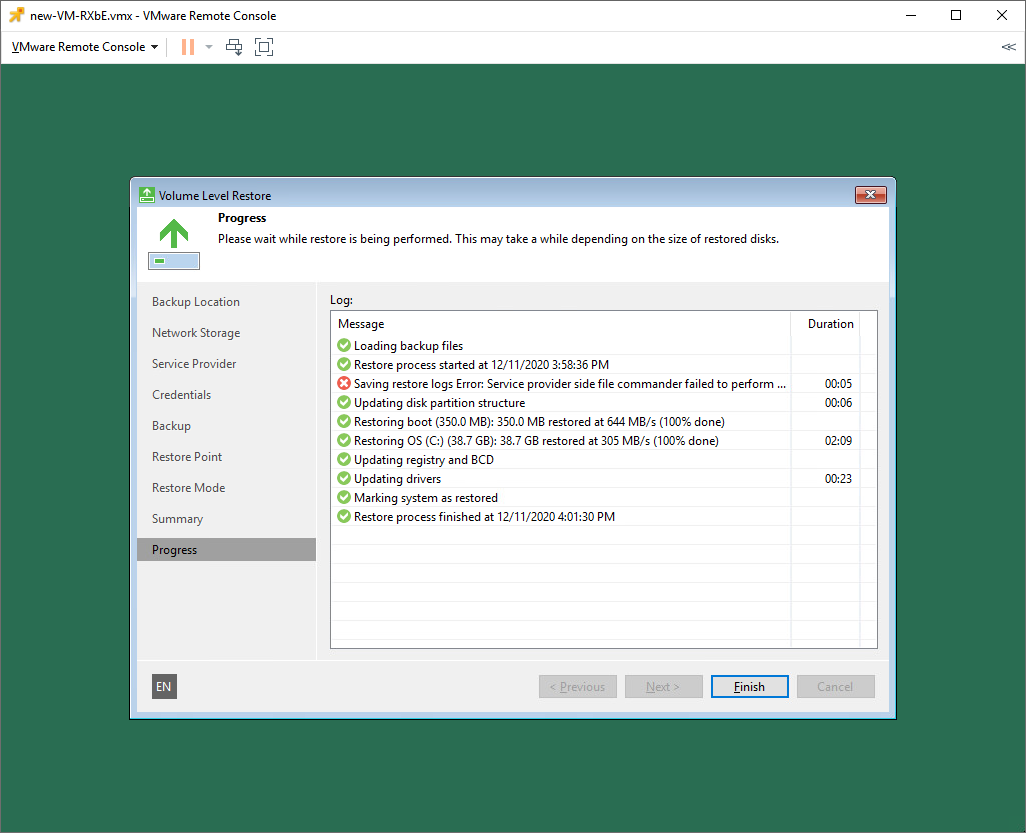Close the Volume Level Restore dialog
Viewport: 1026px width, 833px height.
[x=870, y=194]
